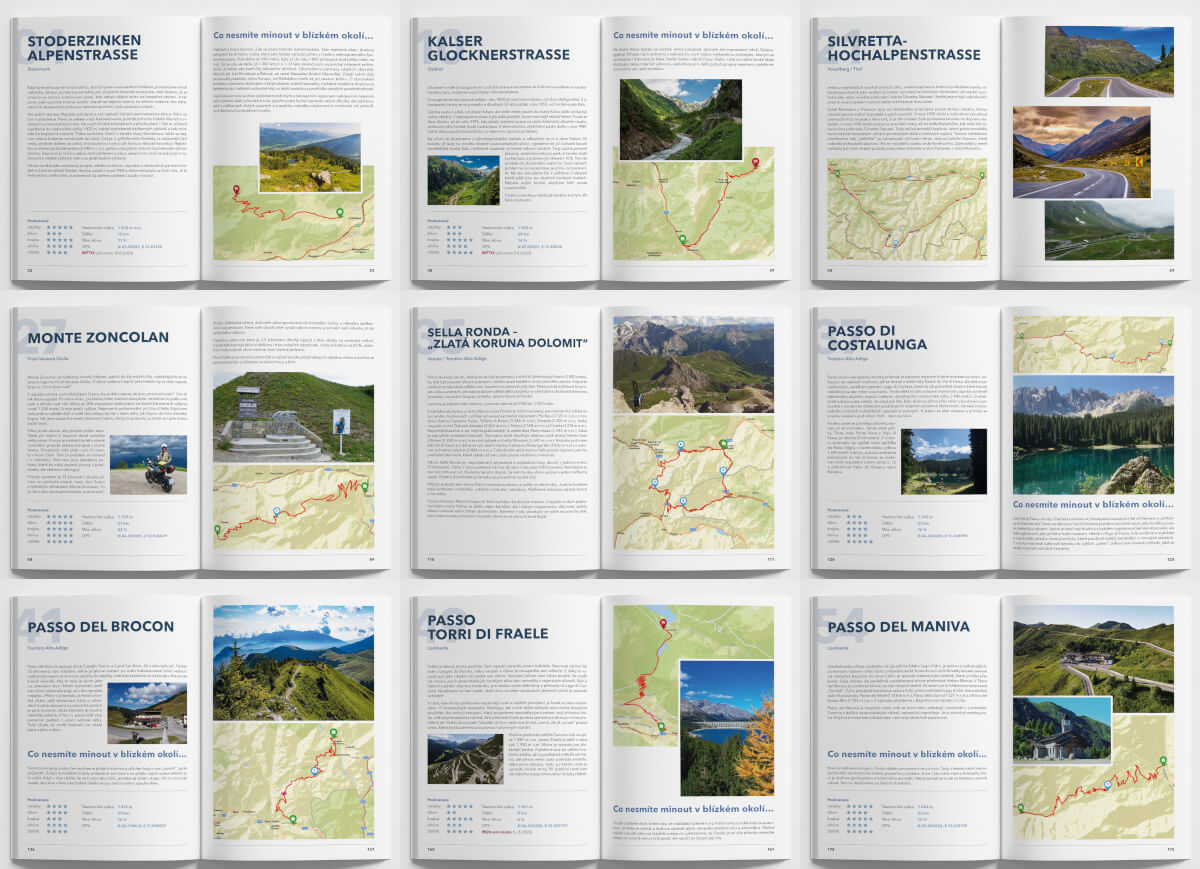Image resolution: width=1200 pixels, height=869 pixels.
Task: Open the Silvretta-Hochalpenstrasse route map
Action: [905, 210]
